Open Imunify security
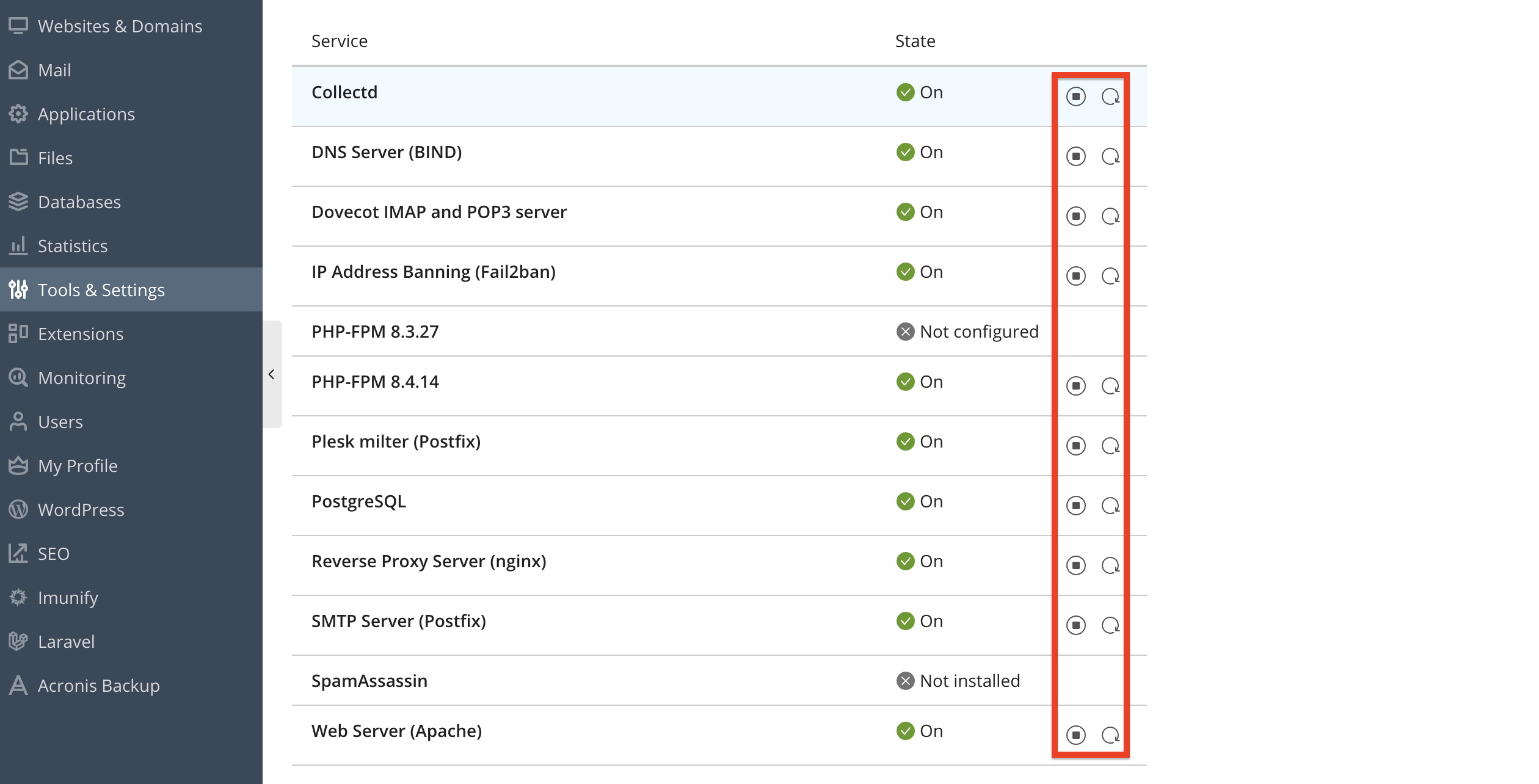The height and width of the screenshot is (784, 1539). click(x=131, y=598)
